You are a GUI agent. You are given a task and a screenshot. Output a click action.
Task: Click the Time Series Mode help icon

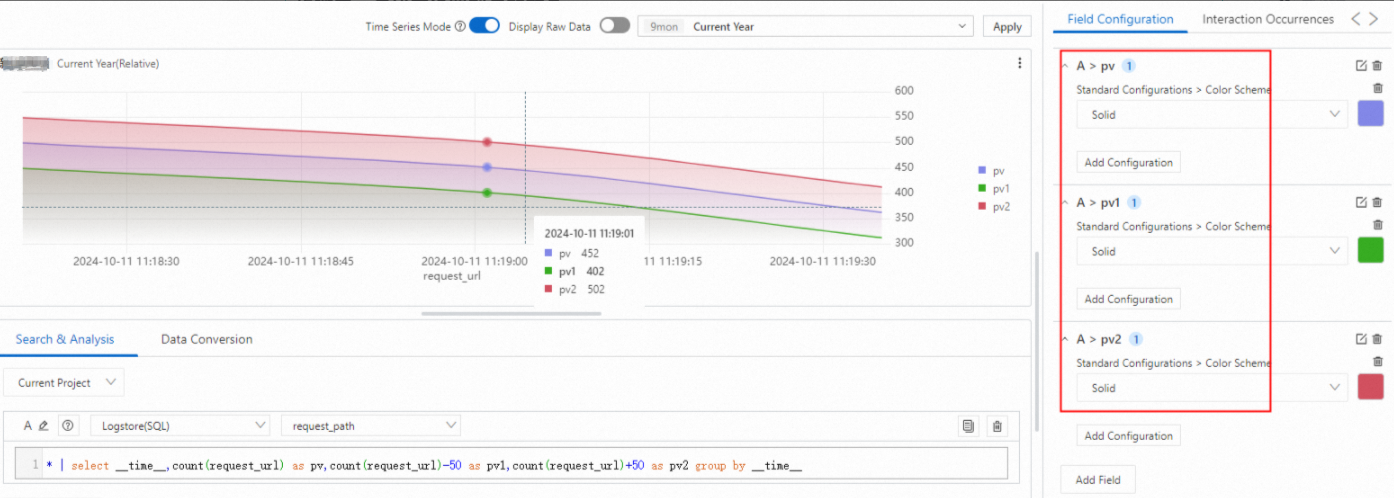click(460, 27)
